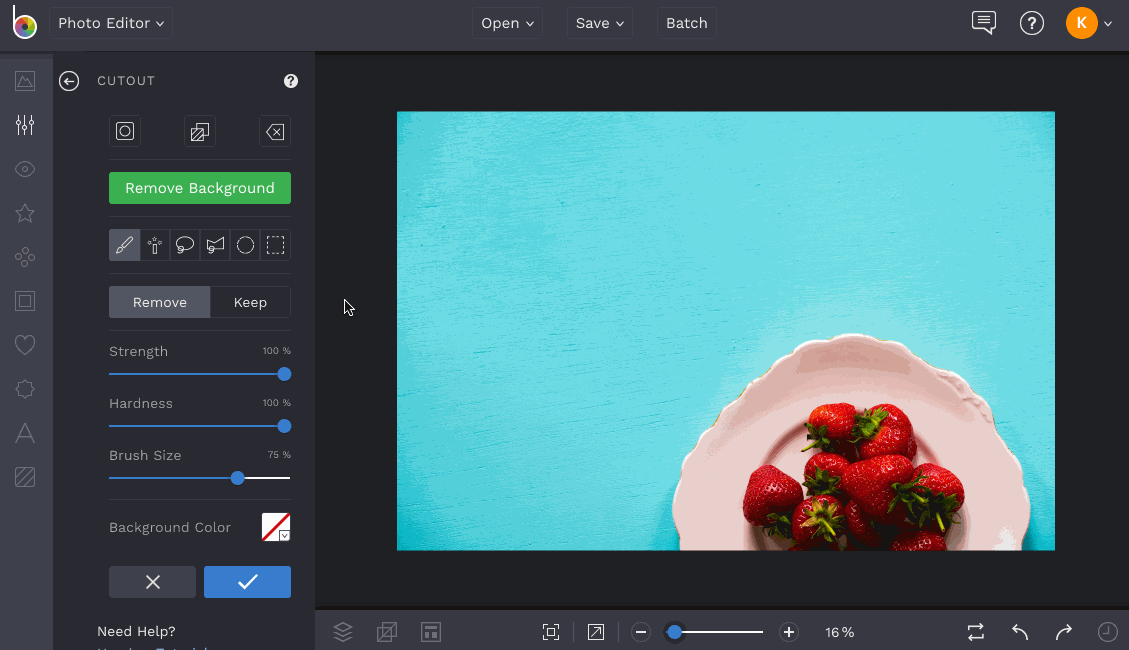Select the polygon lasso cutout tool
Screen dimensions: 1129x650
(x=215, y=245)
